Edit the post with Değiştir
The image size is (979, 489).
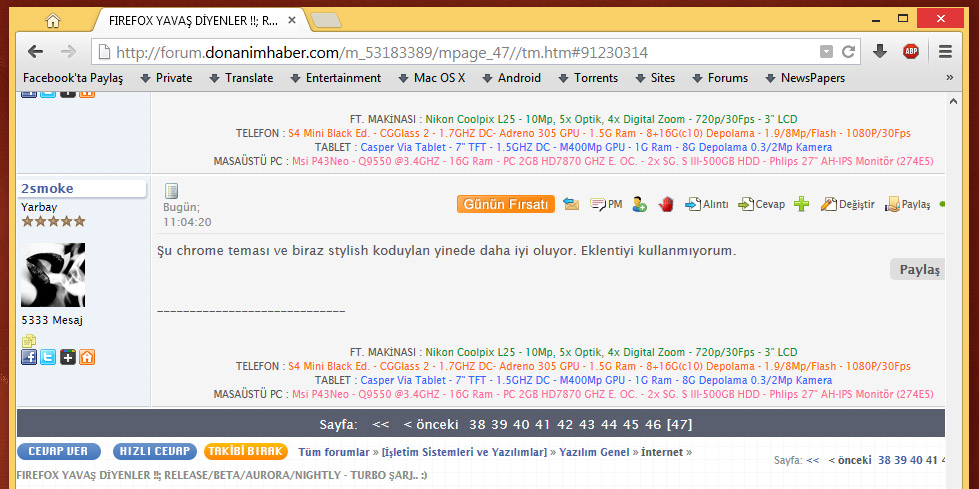(847, 204)
